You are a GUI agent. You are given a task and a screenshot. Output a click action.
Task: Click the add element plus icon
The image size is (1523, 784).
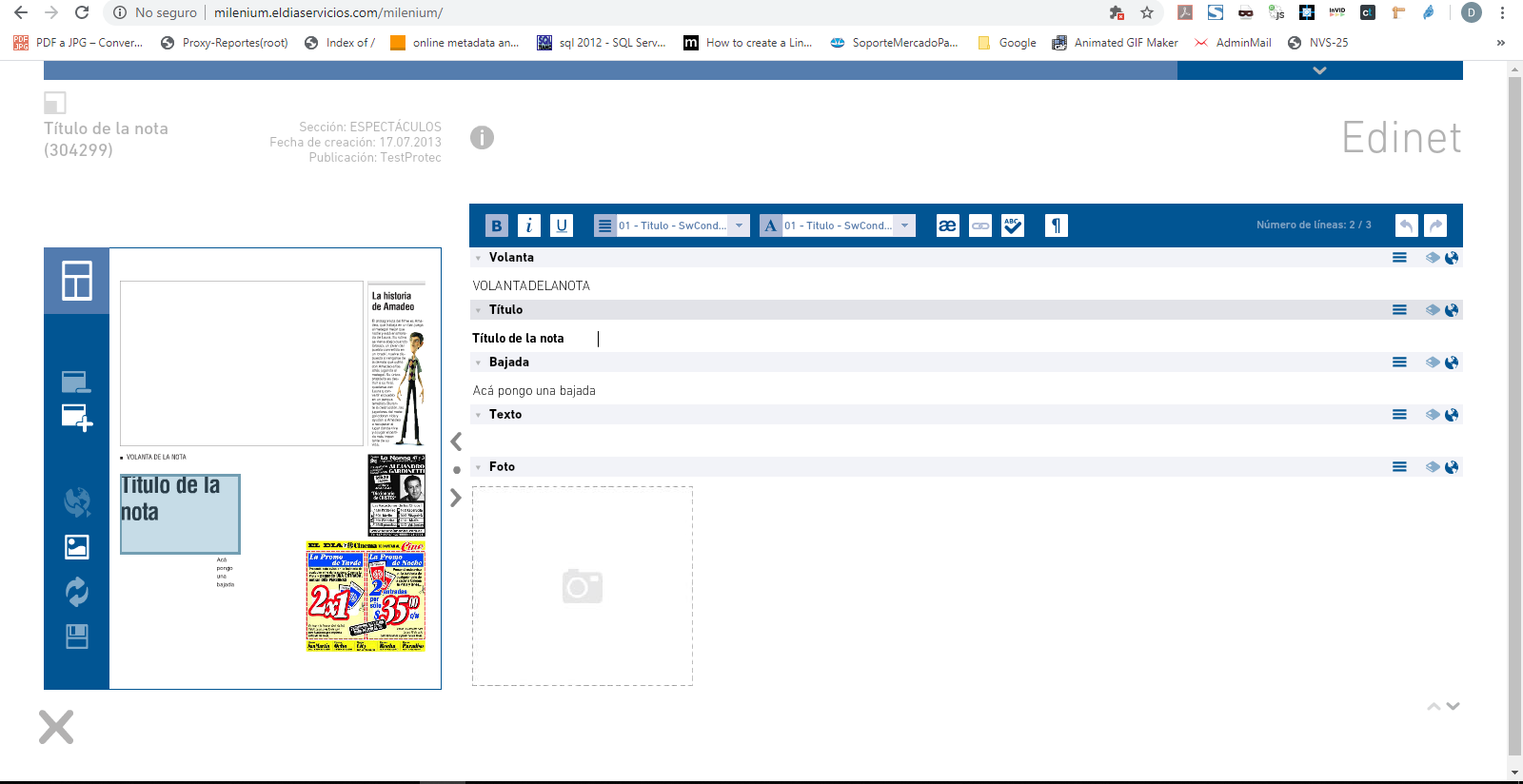[77, 418]
